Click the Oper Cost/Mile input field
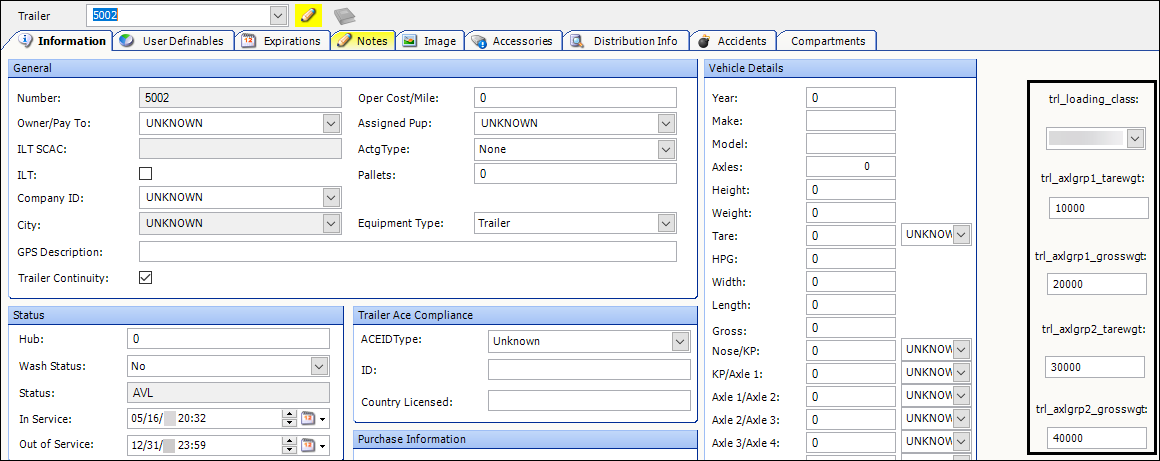The image size is (1160, 461). pos(575,98)
